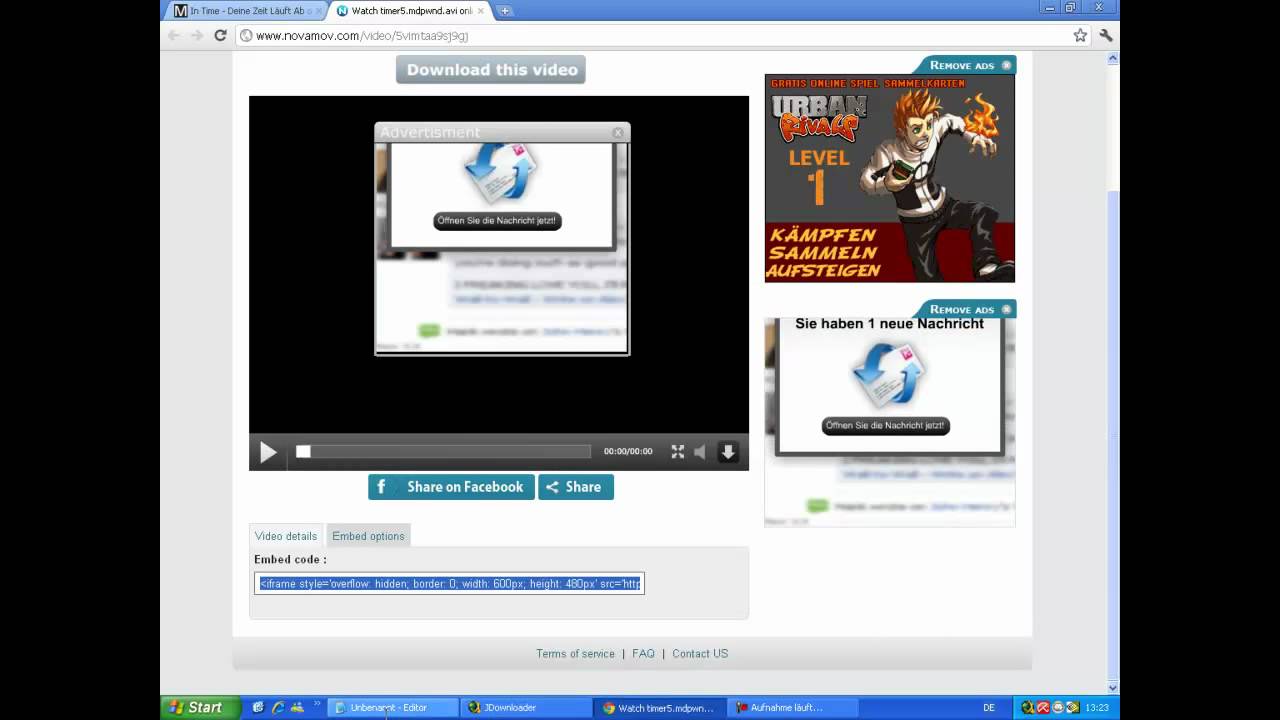Click the Watch timer5 Chrome taskbar item
The image size is (1280, 720).
coord(659,707)
